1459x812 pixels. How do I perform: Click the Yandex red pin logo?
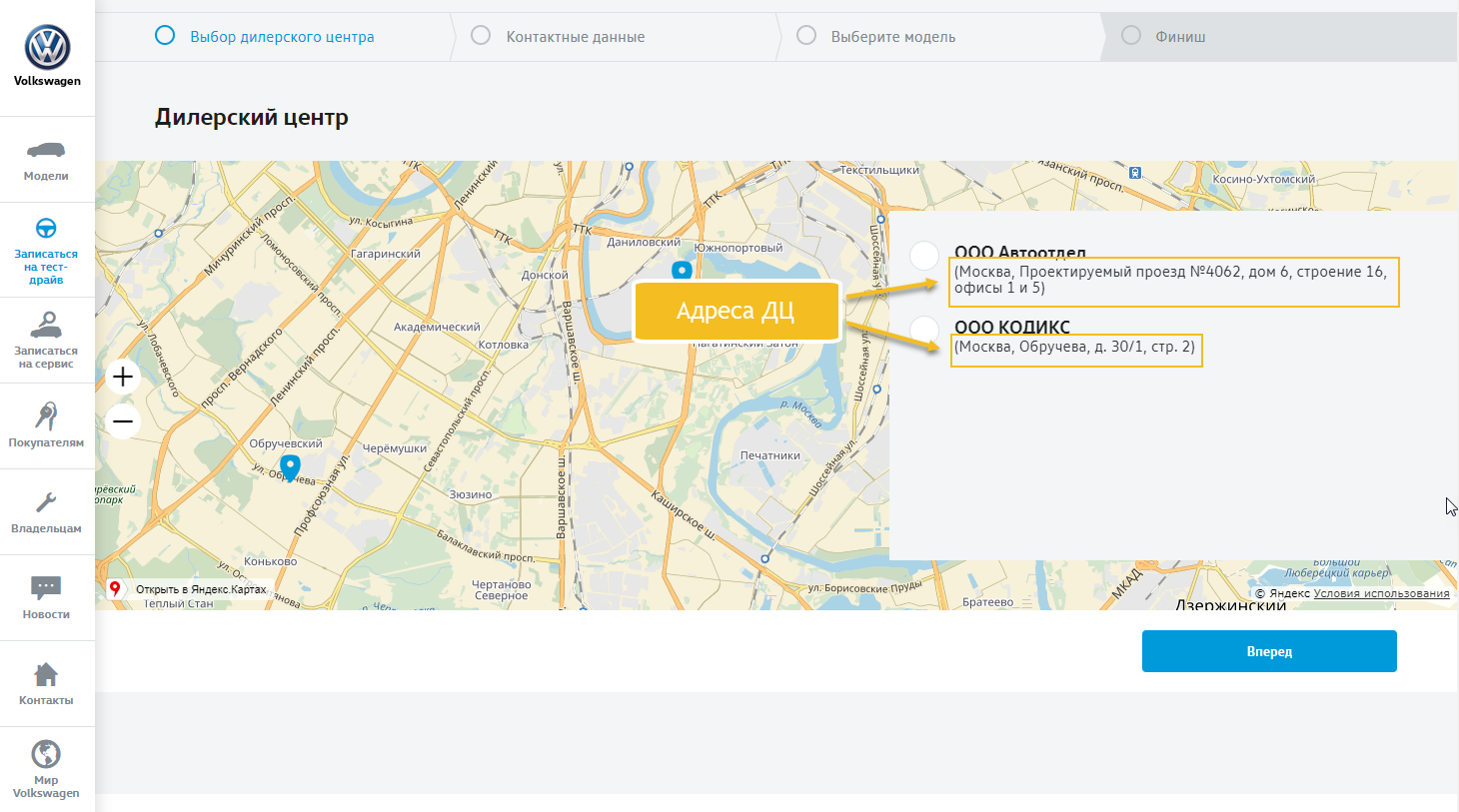click(x=115, y=589)
